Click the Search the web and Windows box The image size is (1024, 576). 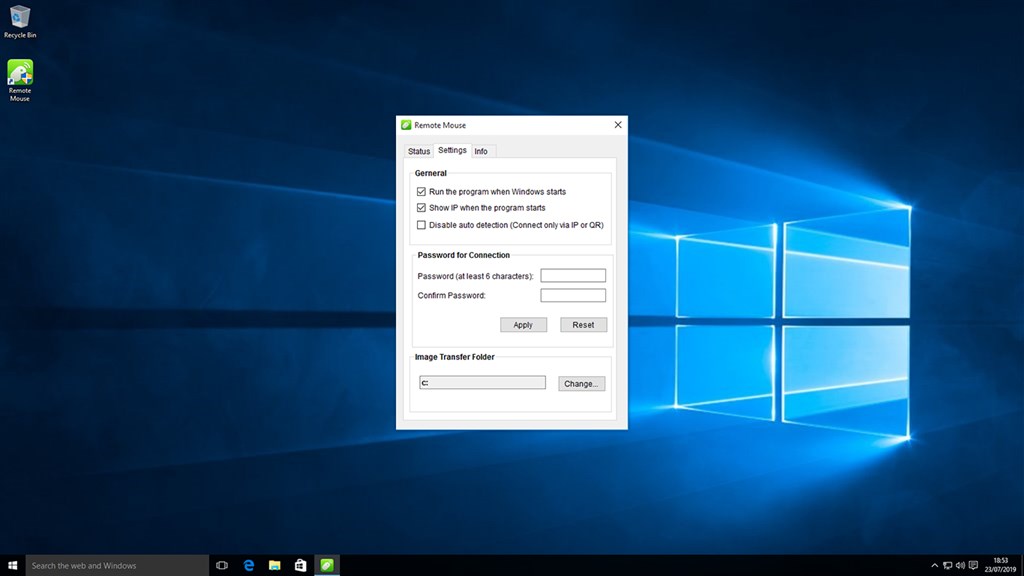tap(118, 566)
